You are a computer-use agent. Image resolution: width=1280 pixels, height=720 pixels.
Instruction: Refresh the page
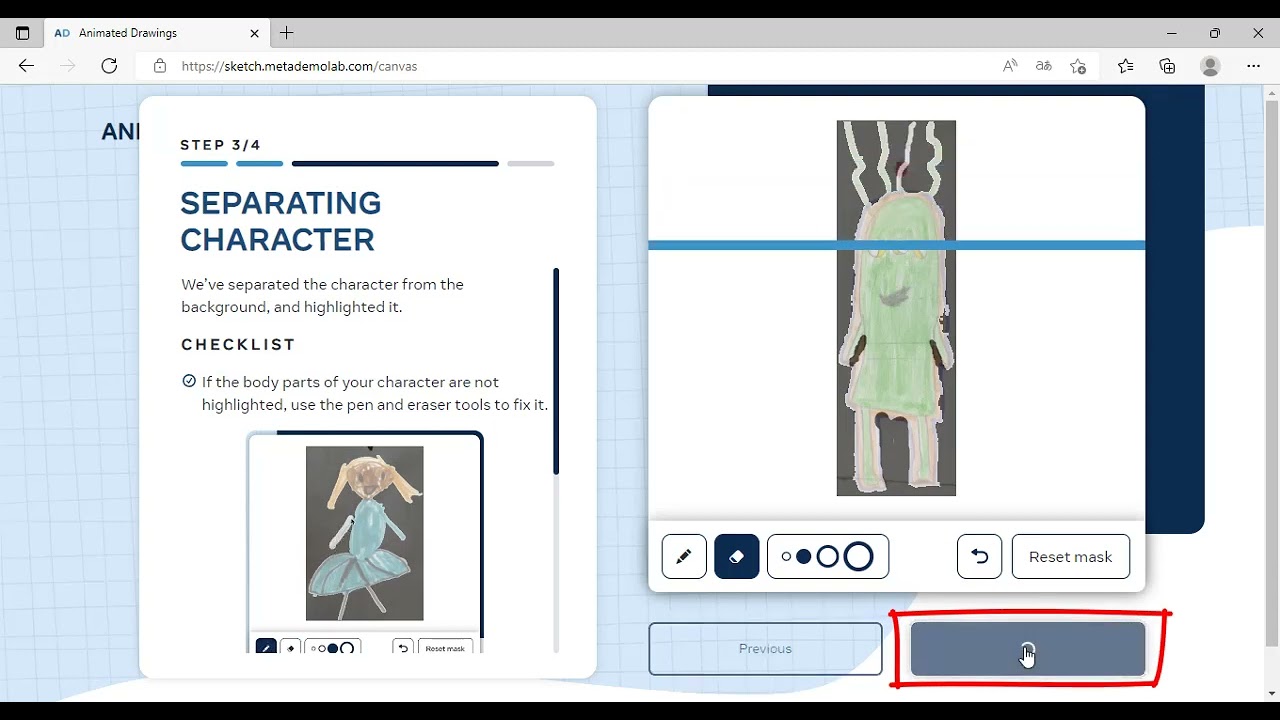point(109,66)
